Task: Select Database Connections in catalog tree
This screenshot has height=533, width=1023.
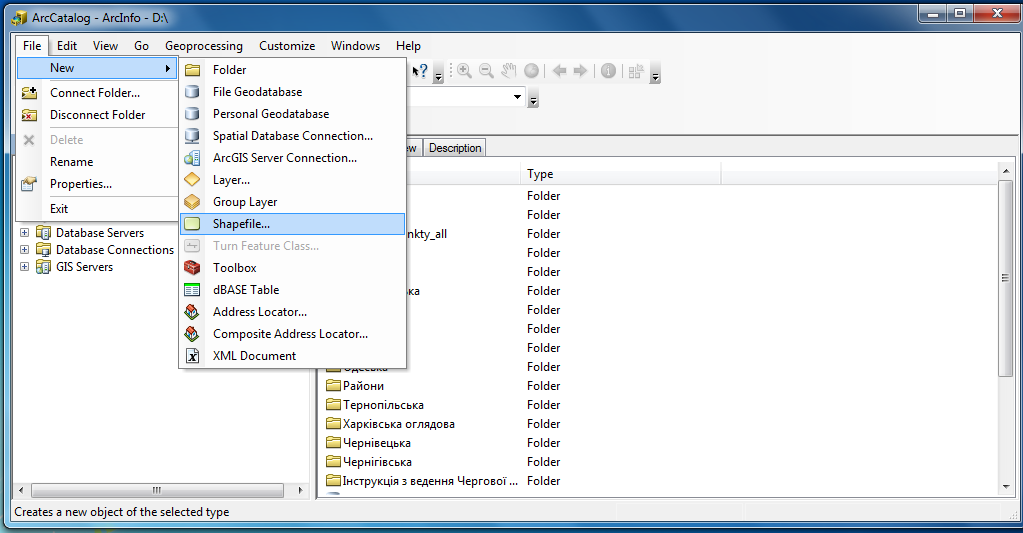Action: (115, 250)
